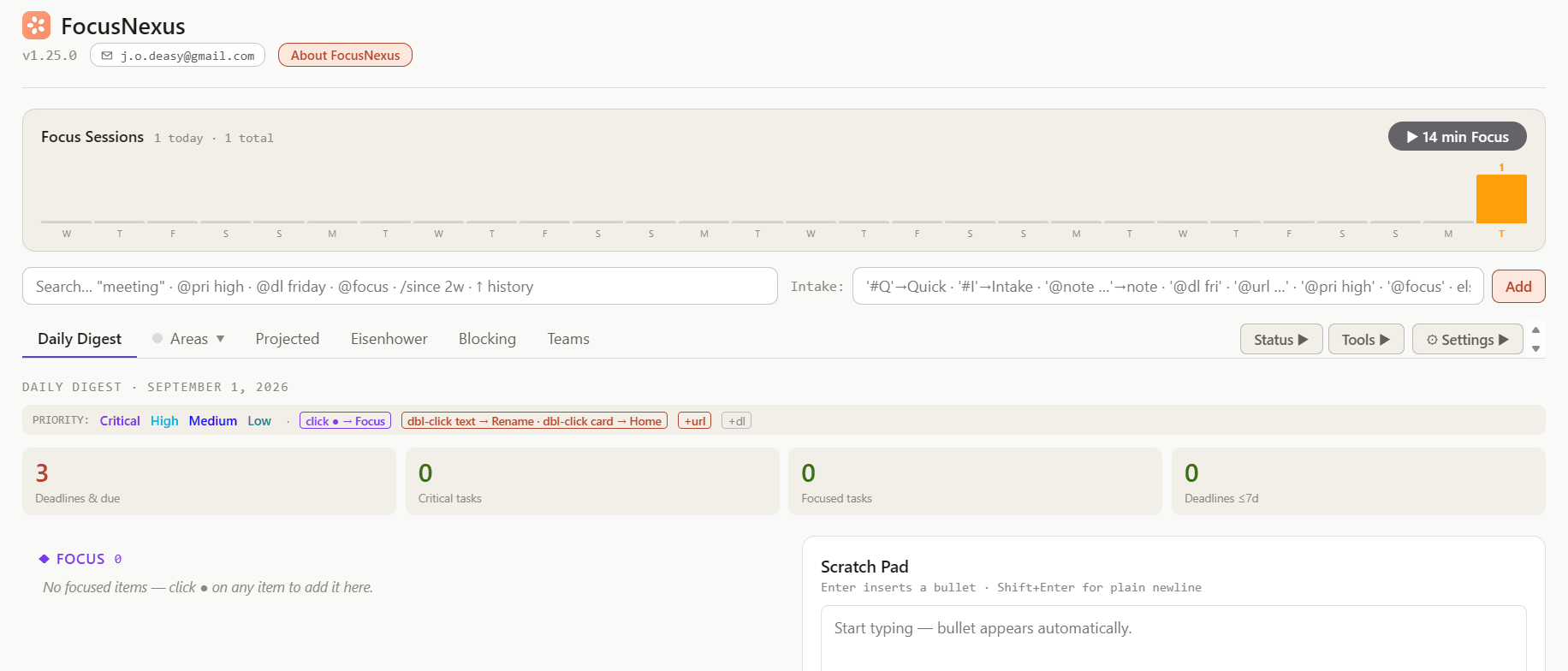The width and height of the screenshot is (1568, 671).
Task: Click into the Scratch Pad text area
Action: (1173, 638)
